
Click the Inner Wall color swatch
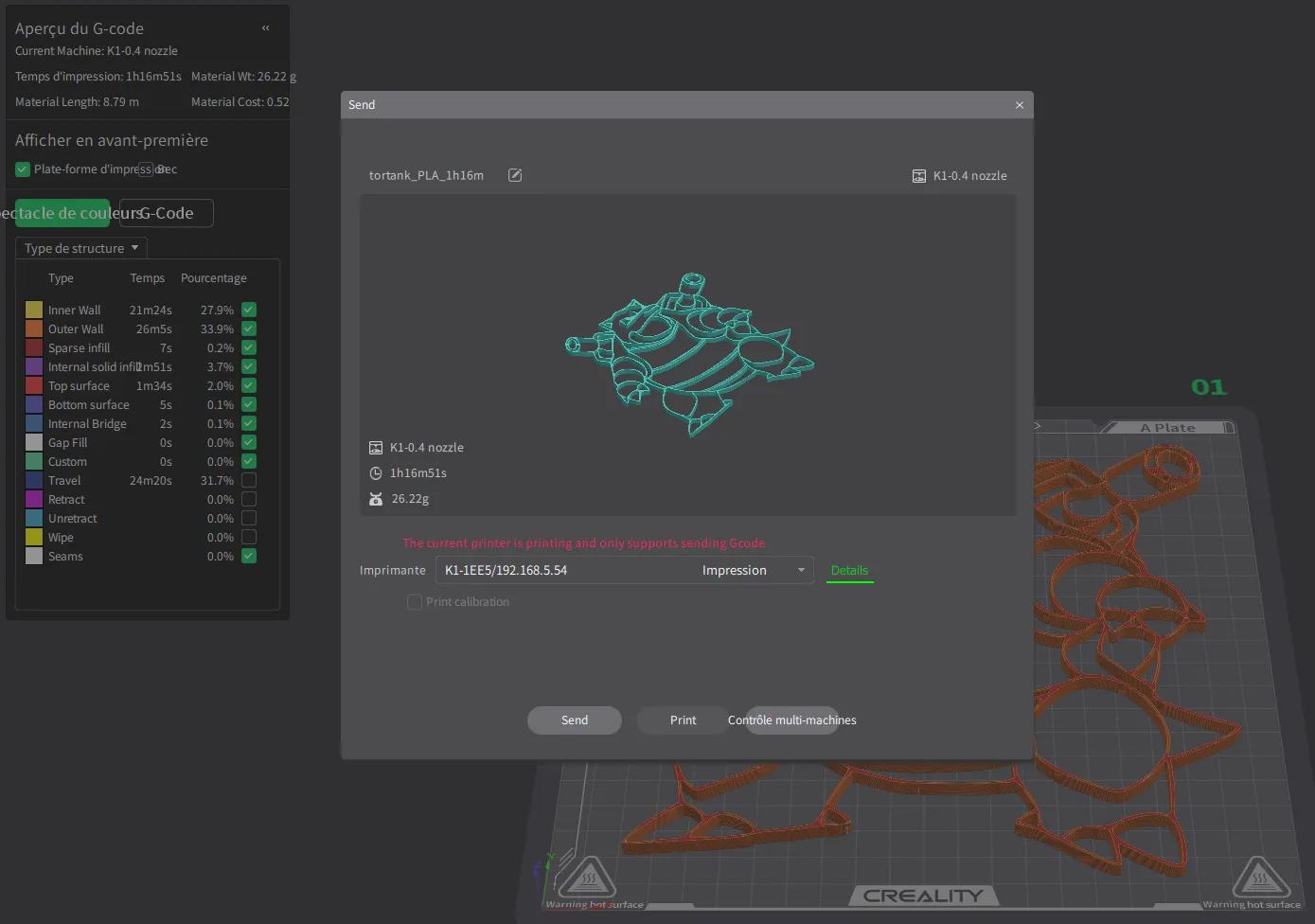pyautogui.click(x=34, y=311)
